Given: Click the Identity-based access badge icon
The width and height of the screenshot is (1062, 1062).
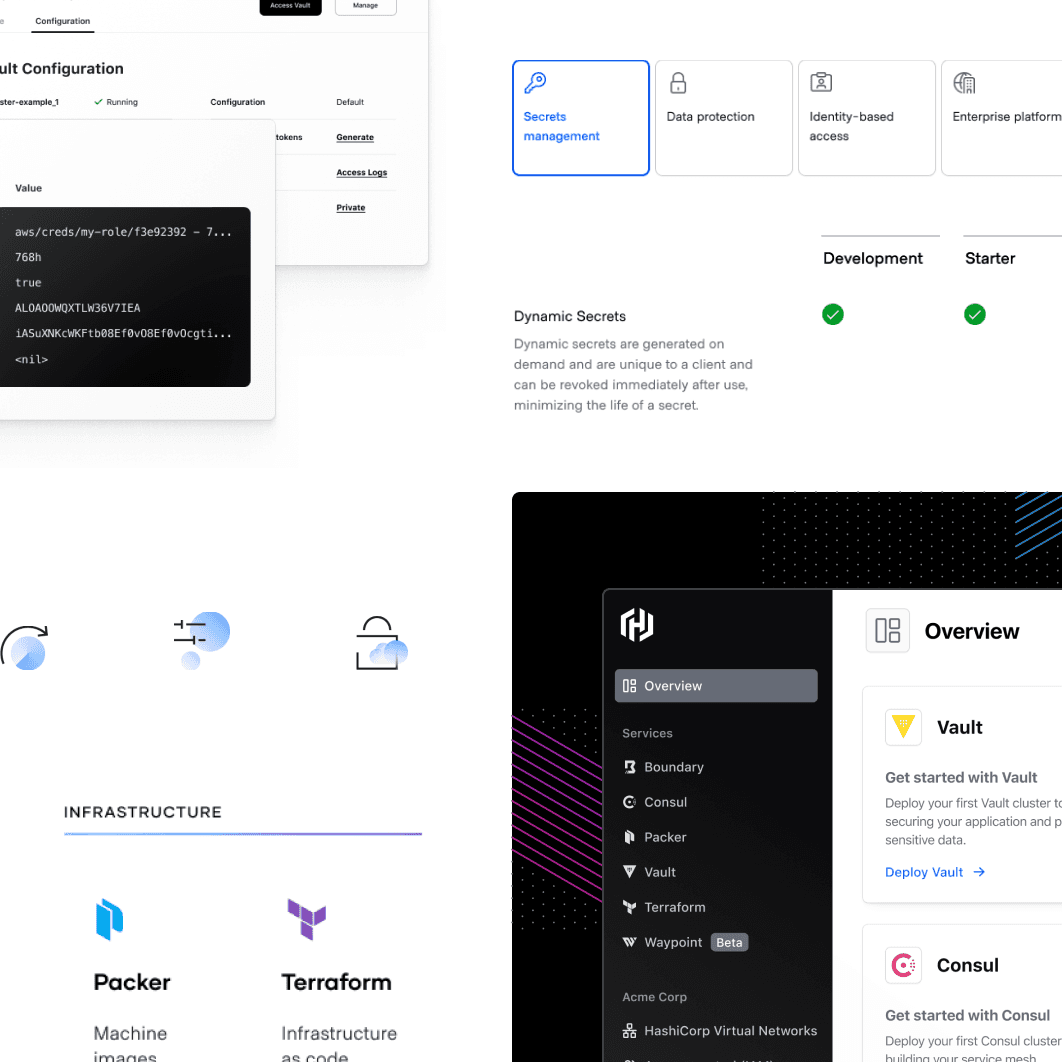Looking at the screenshot, I should point(821,82).
